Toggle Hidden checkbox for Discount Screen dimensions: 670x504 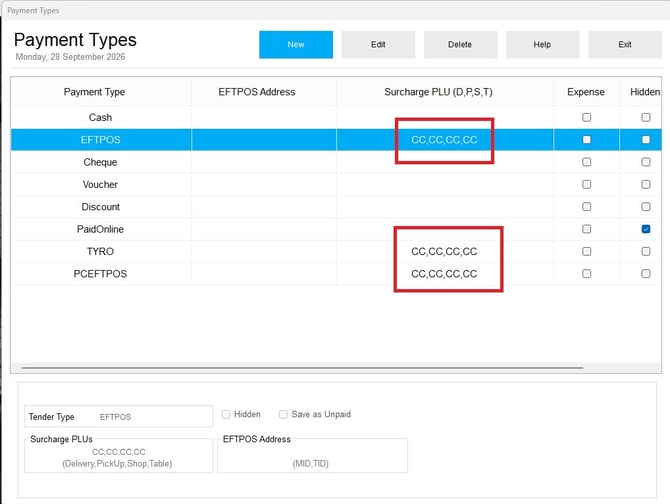click(646, 207)
